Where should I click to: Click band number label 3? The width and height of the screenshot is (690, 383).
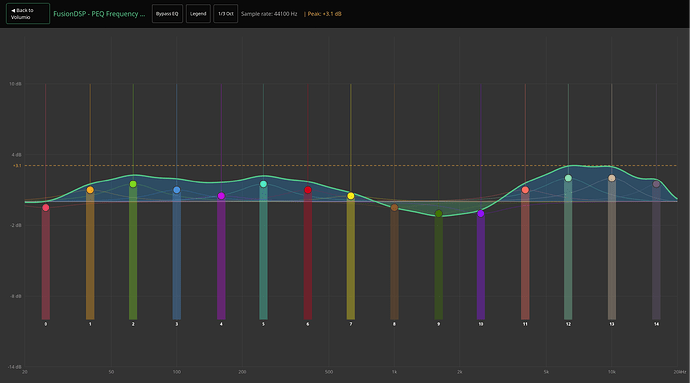tap(177, 324)
